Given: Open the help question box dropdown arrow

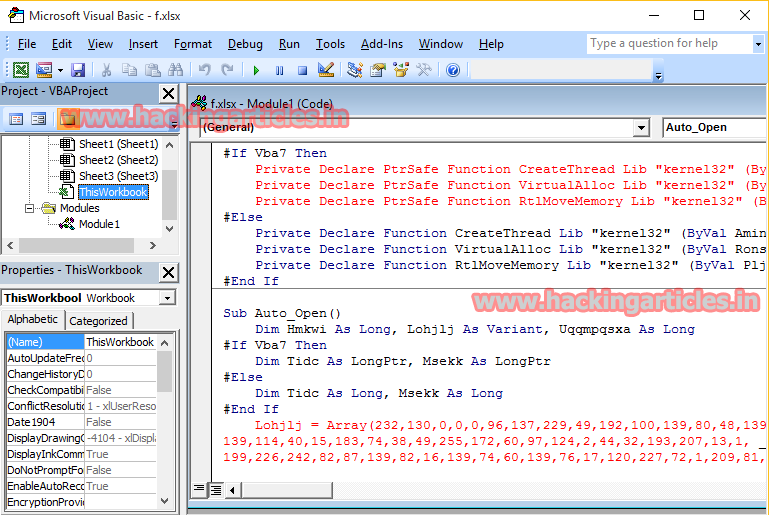Looking at the screenshot, I should click(x=758, y=44).
